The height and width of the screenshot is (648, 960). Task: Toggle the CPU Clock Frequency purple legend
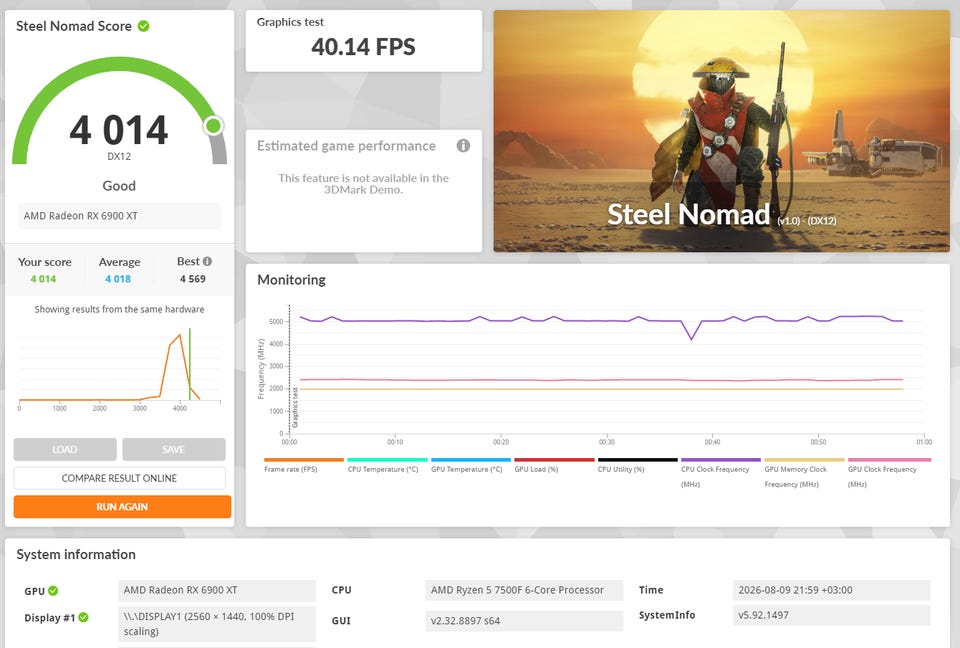click(721, 472)
